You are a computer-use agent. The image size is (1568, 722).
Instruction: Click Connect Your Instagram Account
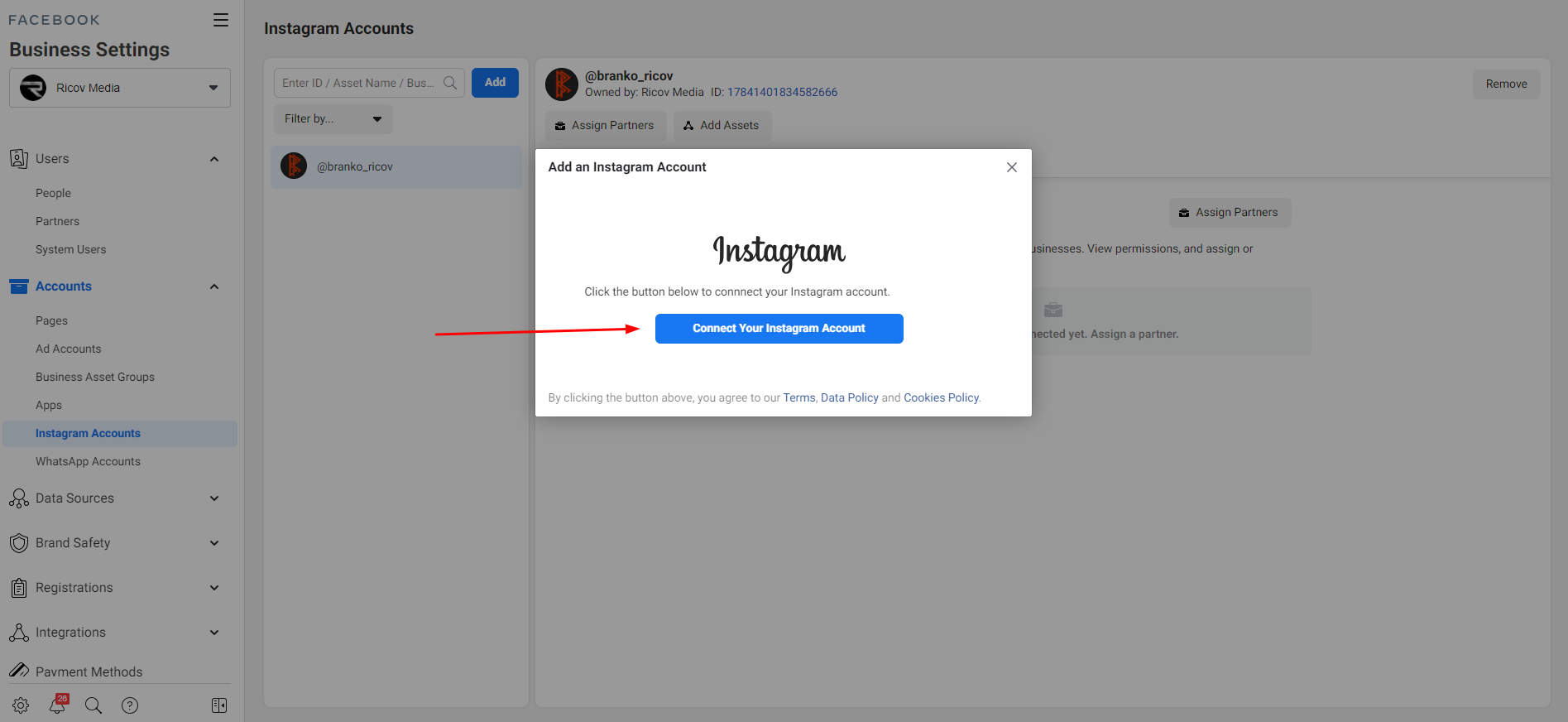(x=779, y=329)
